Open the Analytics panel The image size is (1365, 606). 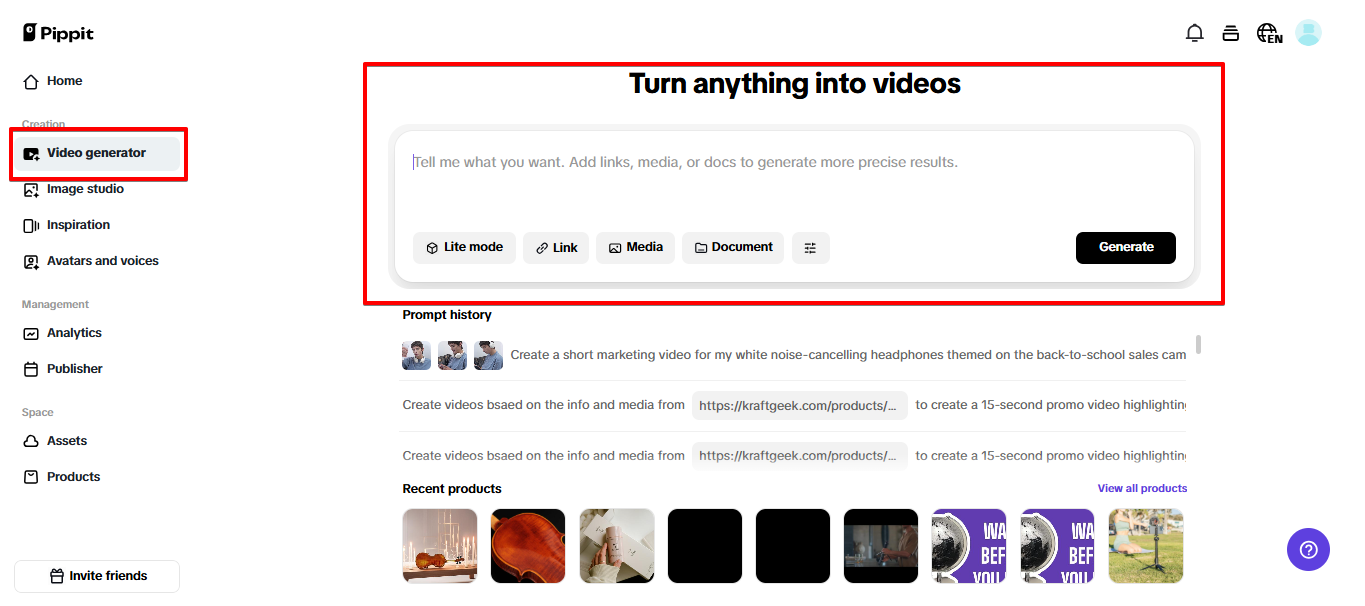point(74,332)
